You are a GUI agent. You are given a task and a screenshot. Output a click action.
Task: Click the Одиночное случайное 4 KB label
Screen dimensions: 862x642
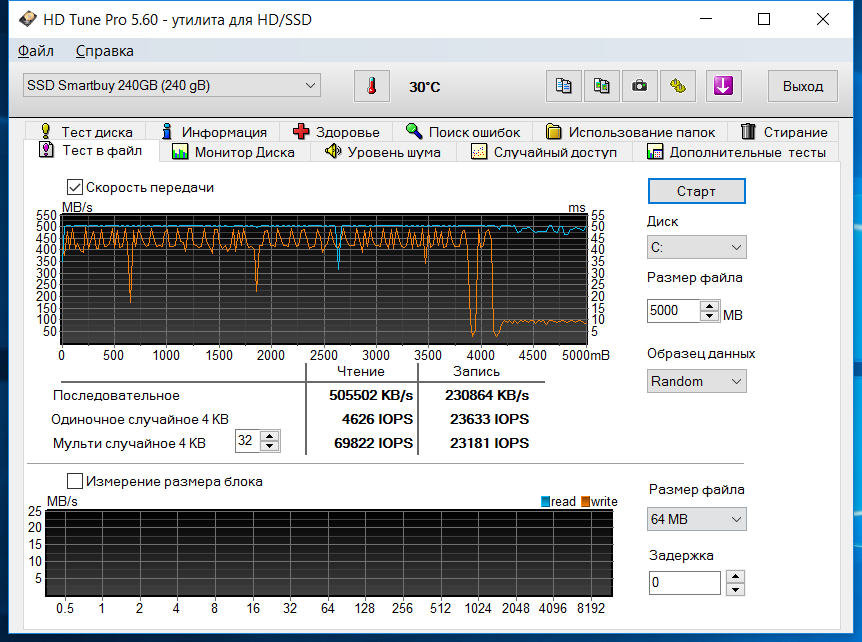coord(140,419)
